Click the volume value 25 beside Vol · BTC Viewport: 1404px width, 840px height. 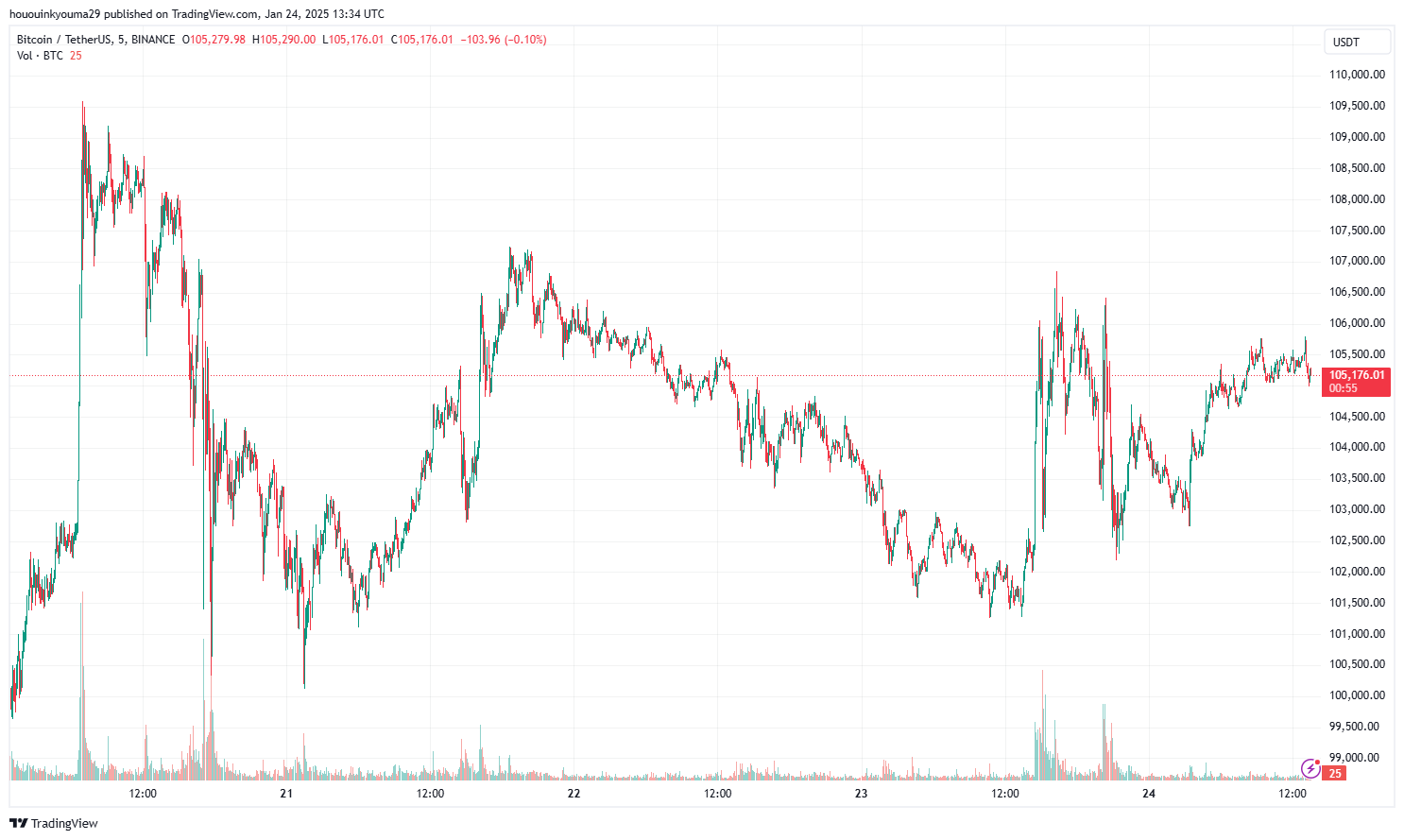point(76,56)
